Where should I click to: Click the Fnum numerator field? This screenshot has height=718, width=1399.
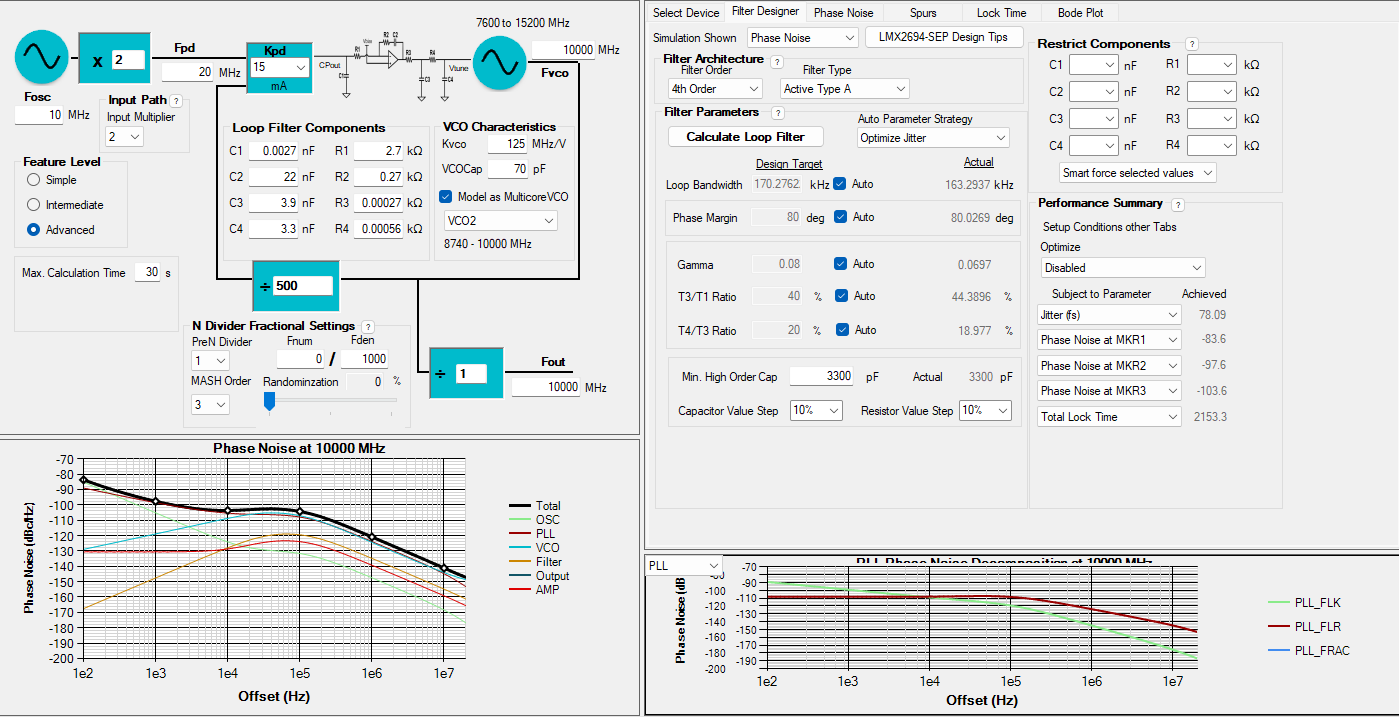tap(300, 359)
